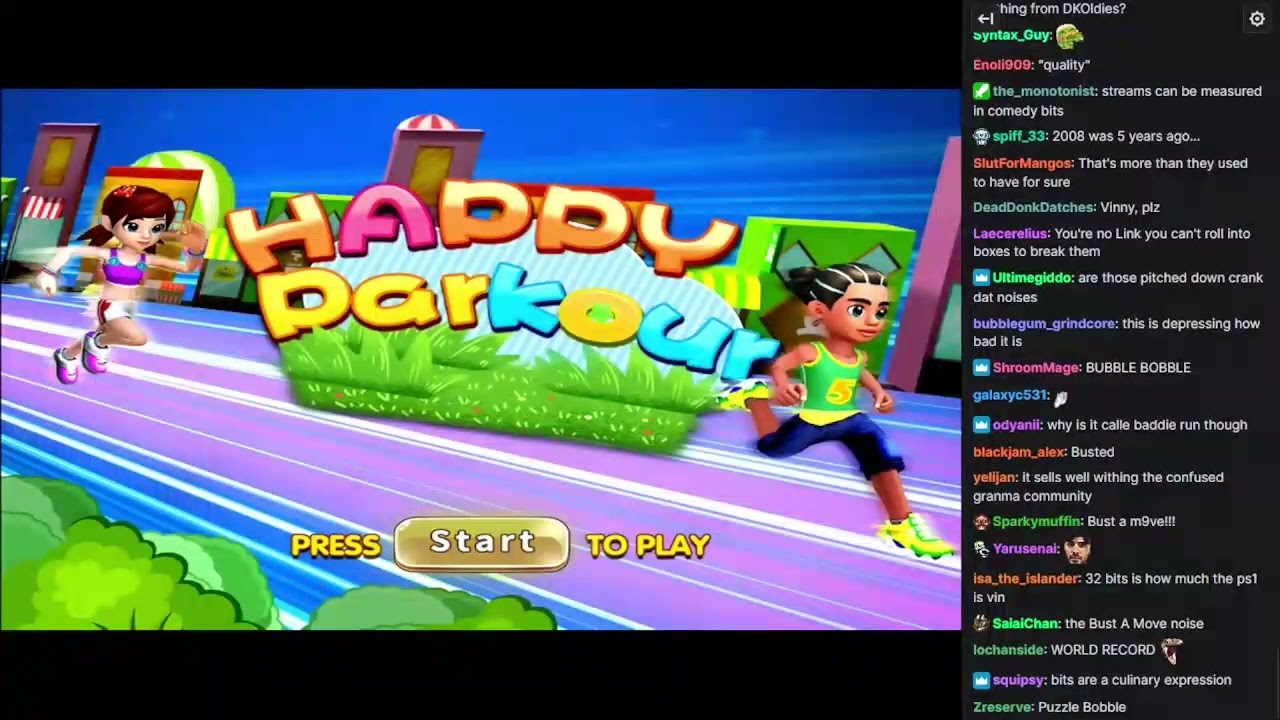Click the message "Bust a m9ve!!!"

[x=1131, y=522]
